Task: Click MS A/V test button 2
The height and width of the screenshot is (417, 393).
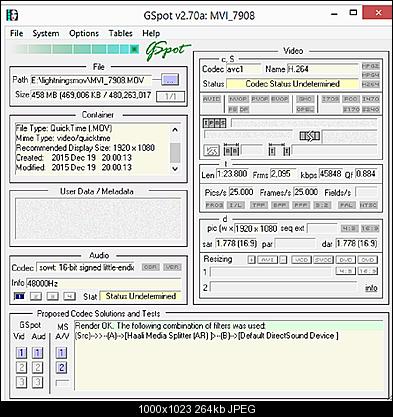Action: [x=61, y=368]
